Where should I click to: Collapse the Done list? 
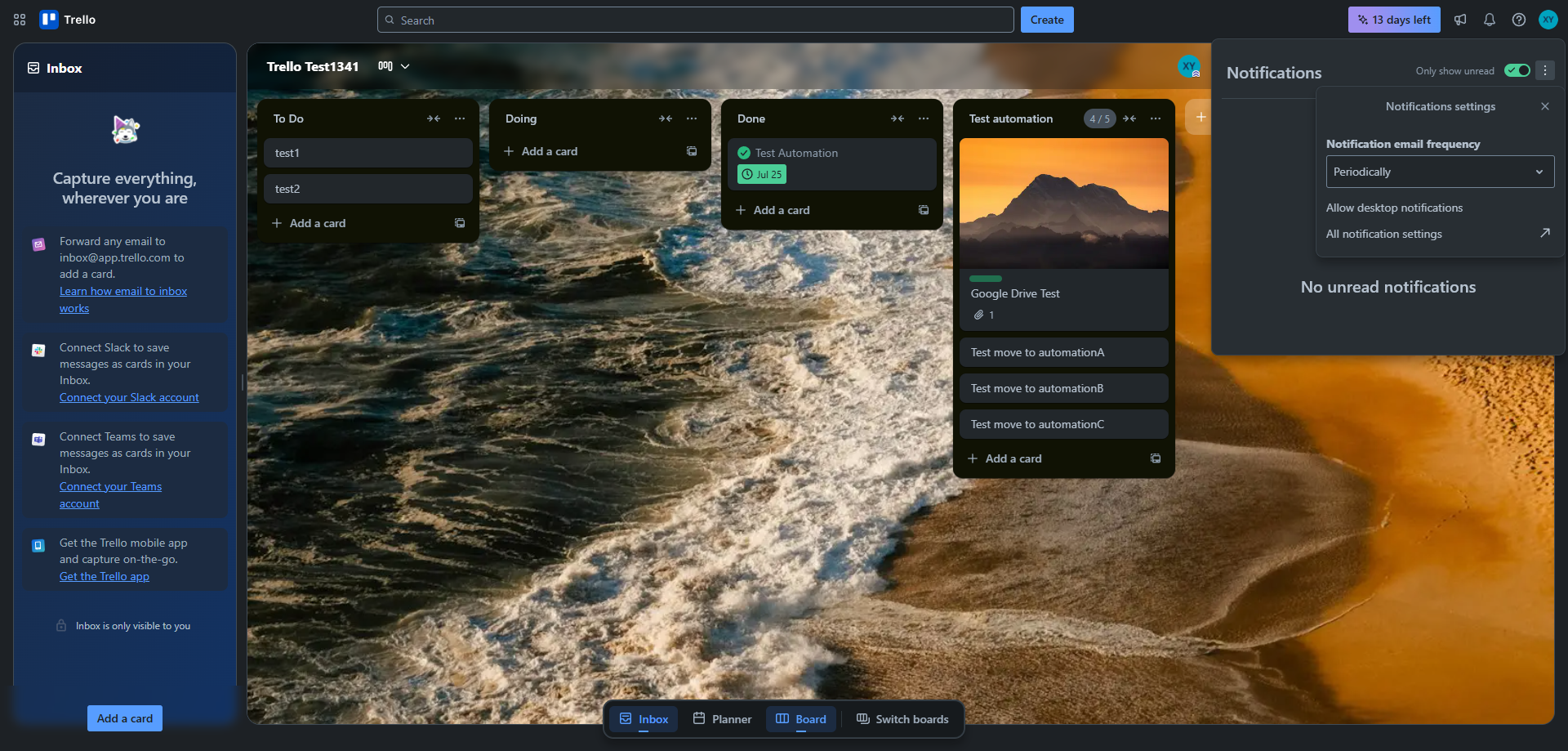click(898, 118)
